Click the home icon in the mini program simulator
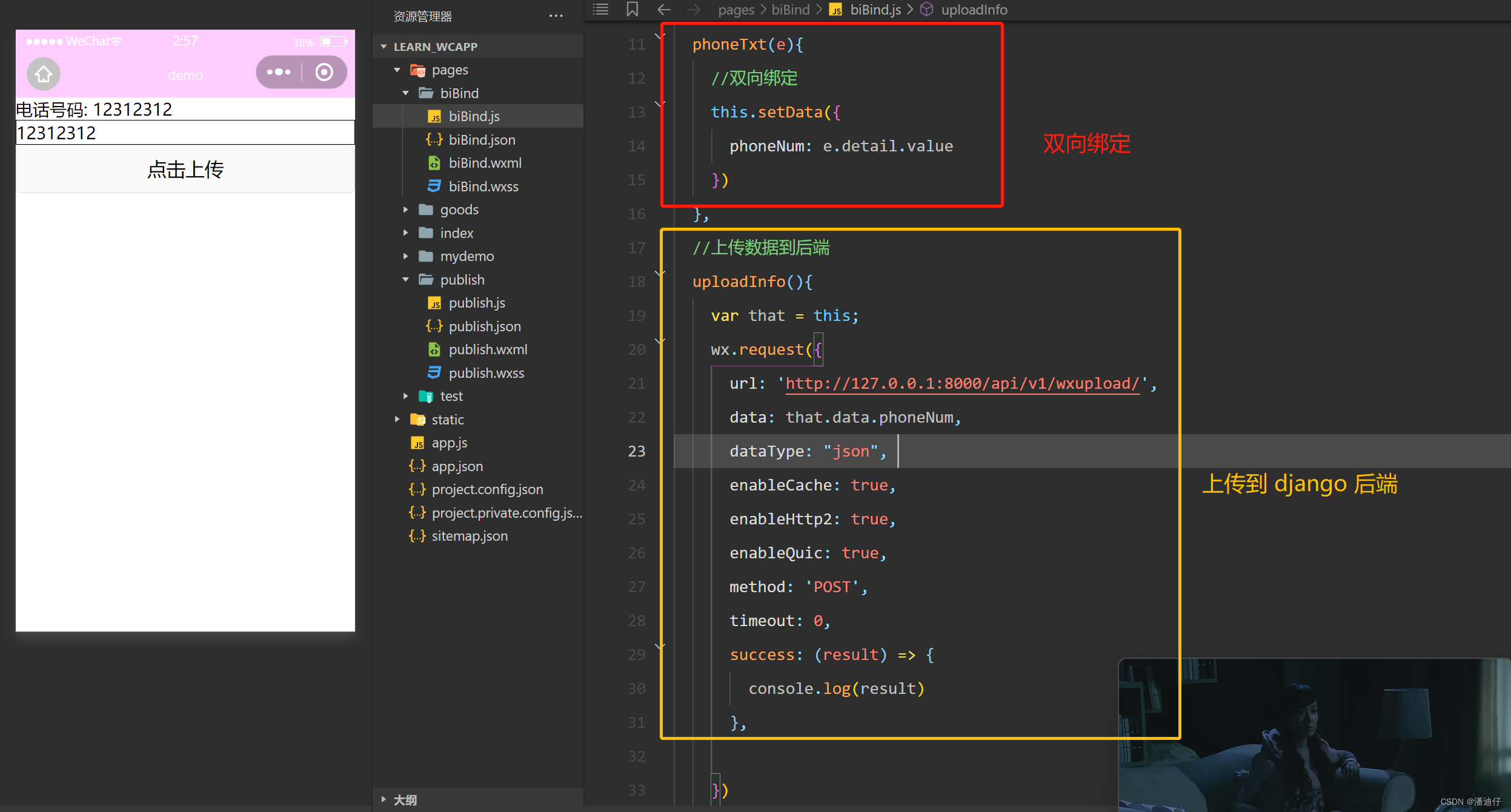This screenshot has width=1511, height=812. pos(43,73)
